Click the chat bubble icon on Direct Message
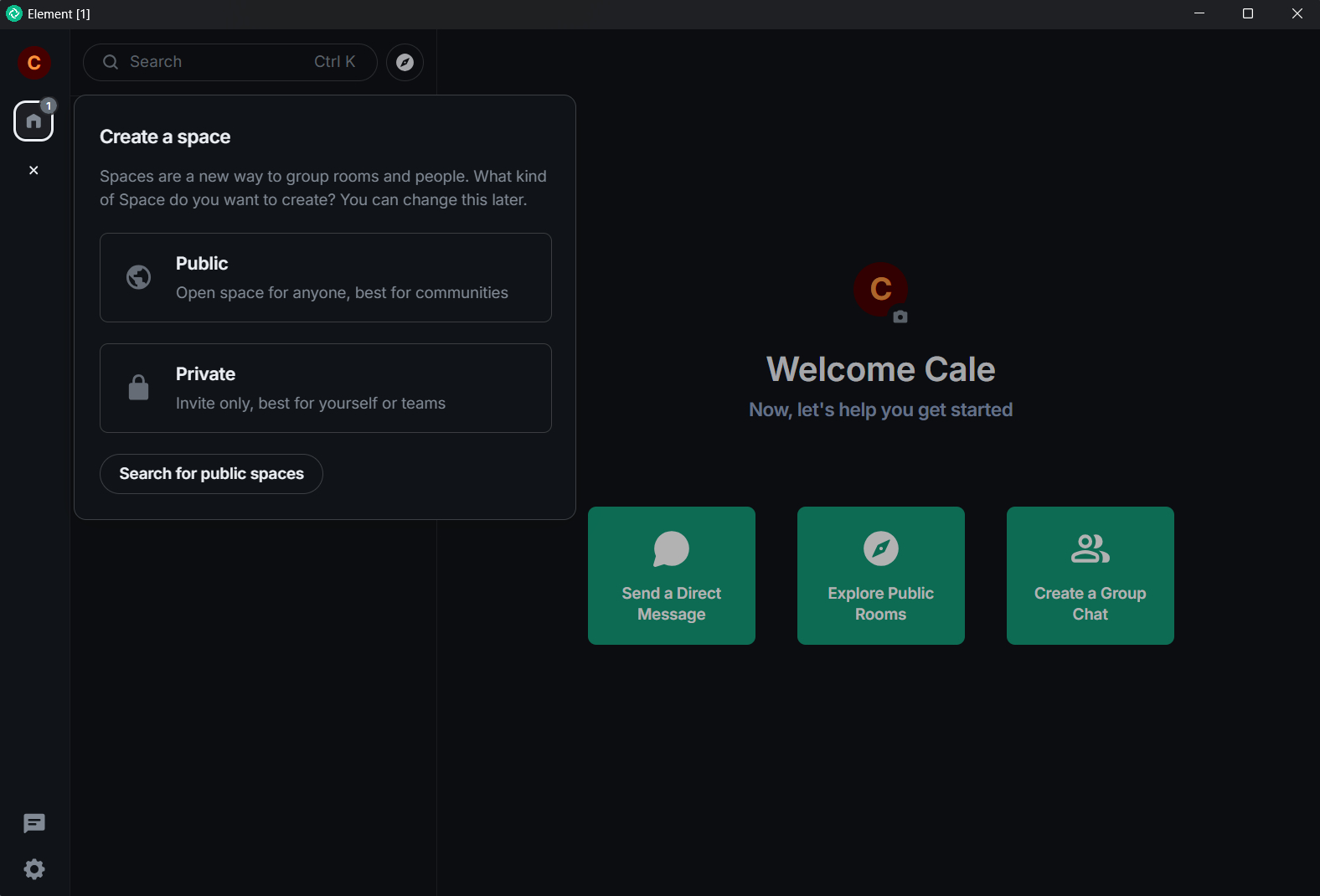Screen dimensions: 1320x896 (672, 549)
